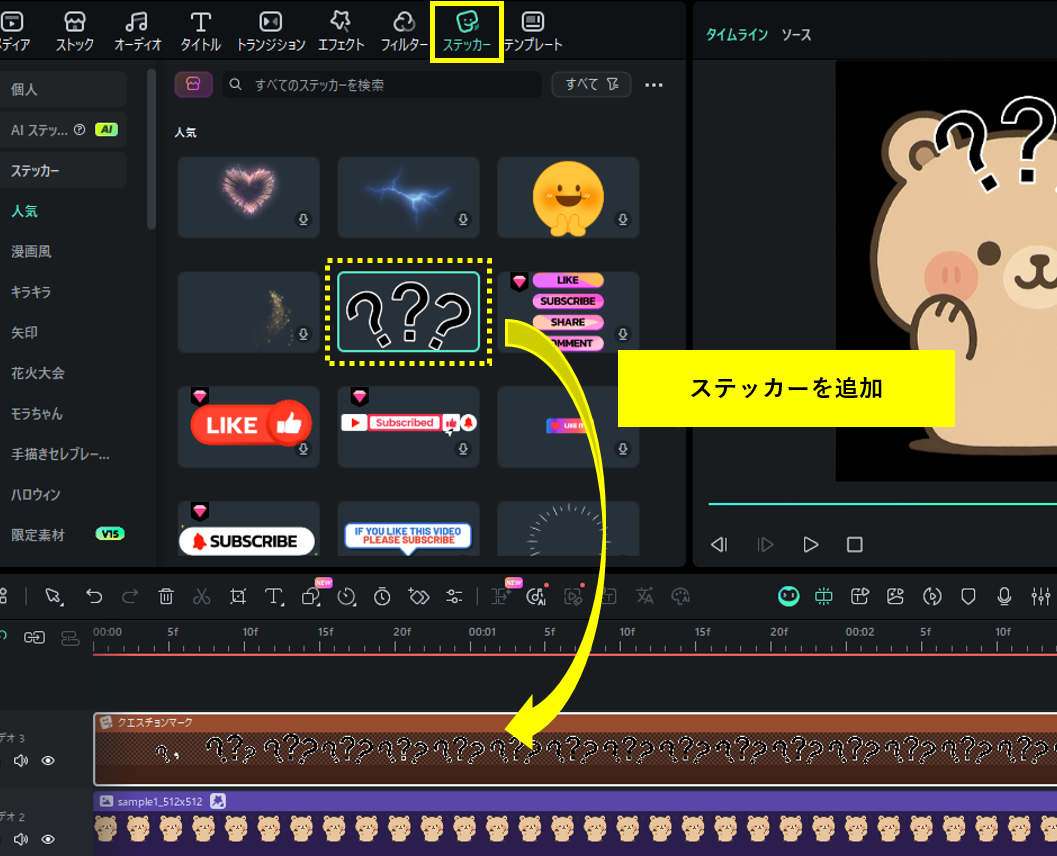Undo the last action
Viewport: 1057px width, 856px height.
[x=94, y=596]
